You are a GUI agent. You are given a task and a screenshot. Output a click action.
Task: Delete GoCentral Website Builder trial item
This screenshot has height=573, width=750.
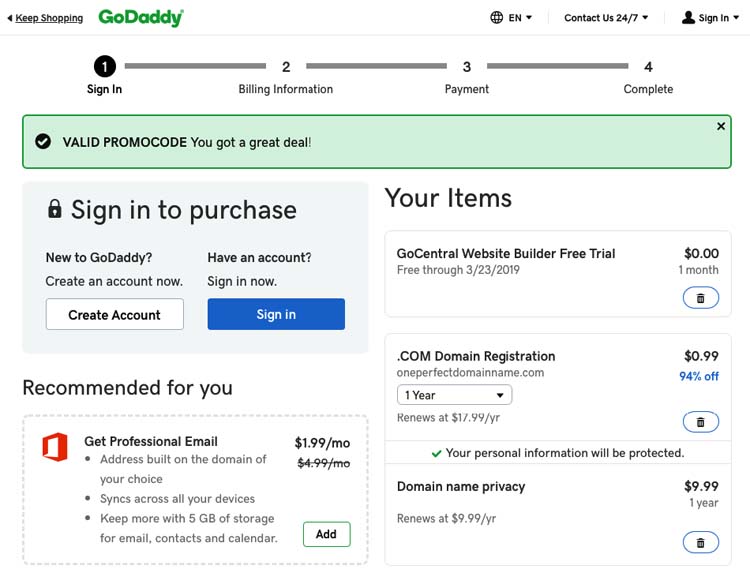pos(700,298)
